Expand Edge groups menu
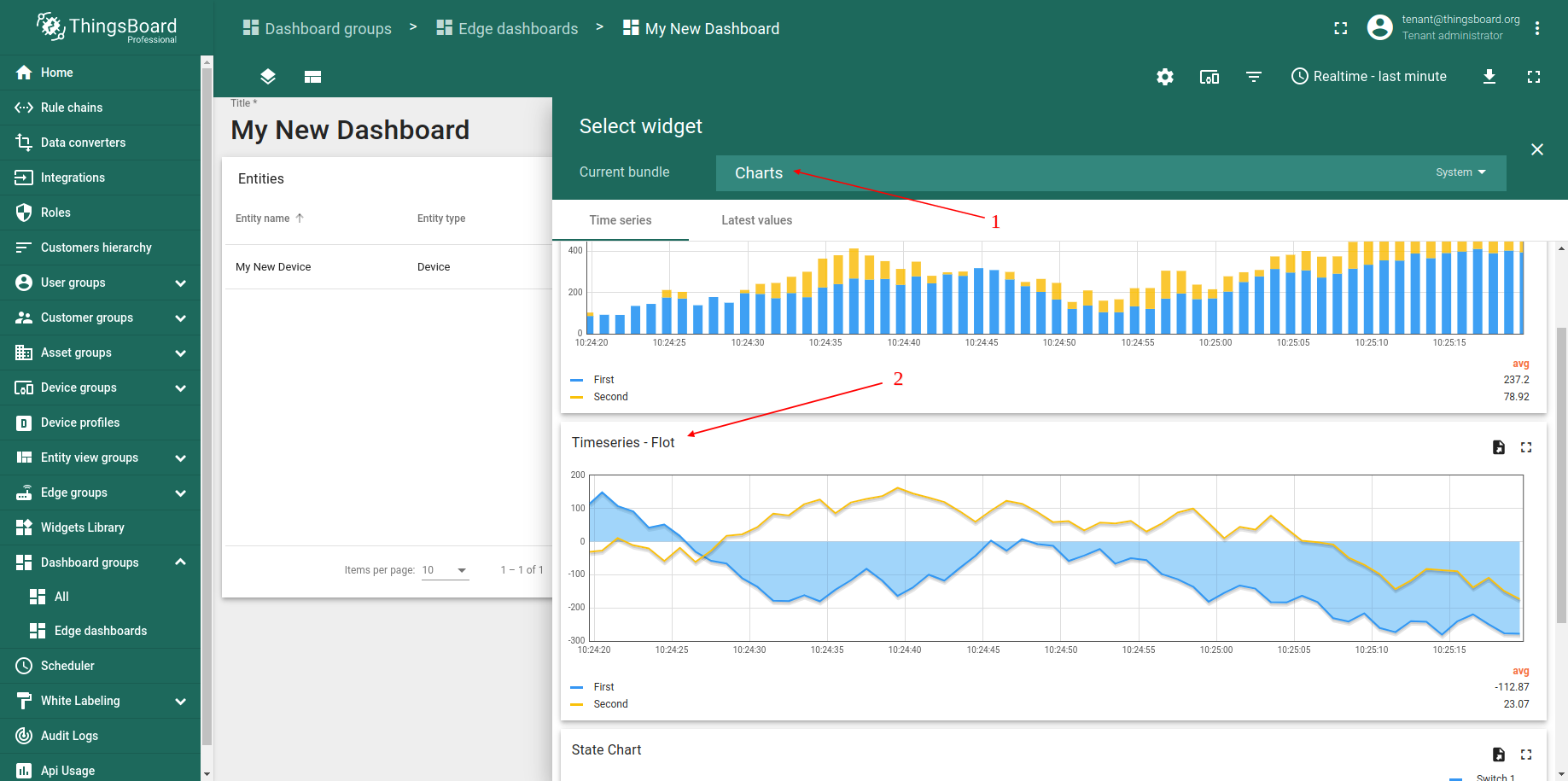The height and width of the screenshot is (781, 1568). [100, 492]
